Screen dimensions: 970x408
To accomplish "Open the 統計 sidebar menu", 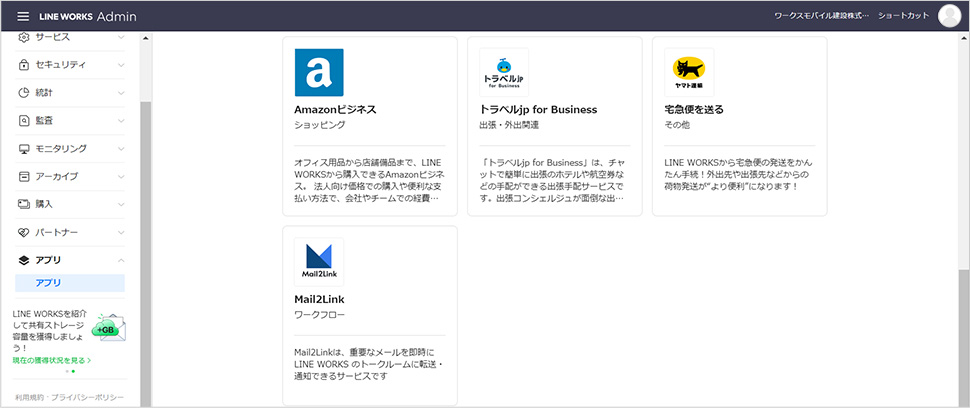I will (70, 93).
